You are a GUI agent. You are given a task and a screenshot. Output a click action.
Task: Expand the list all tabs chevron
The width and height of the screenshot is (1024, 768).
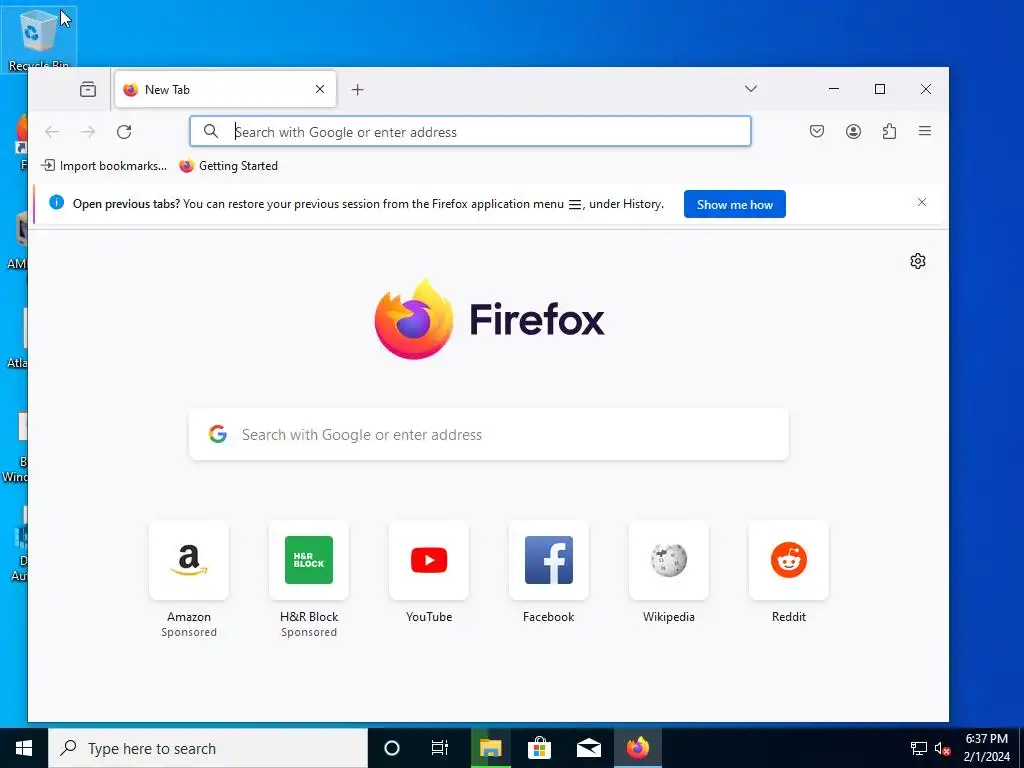pyautogui.click(x=751, y=89)
